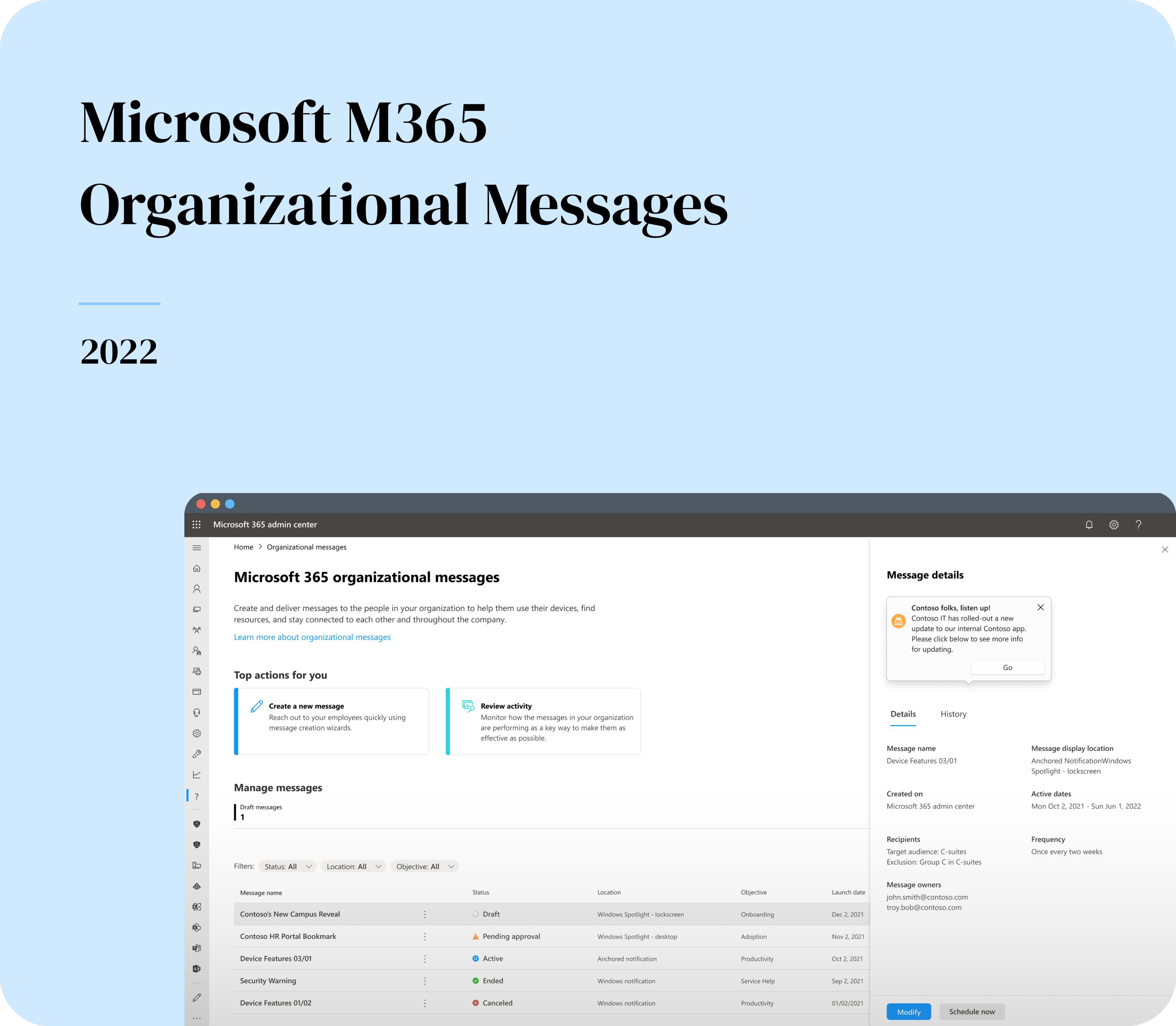Open Setup wrench icon in sidebar
The height and width of the screenshot is (1026, 1176).
[196, 754]
